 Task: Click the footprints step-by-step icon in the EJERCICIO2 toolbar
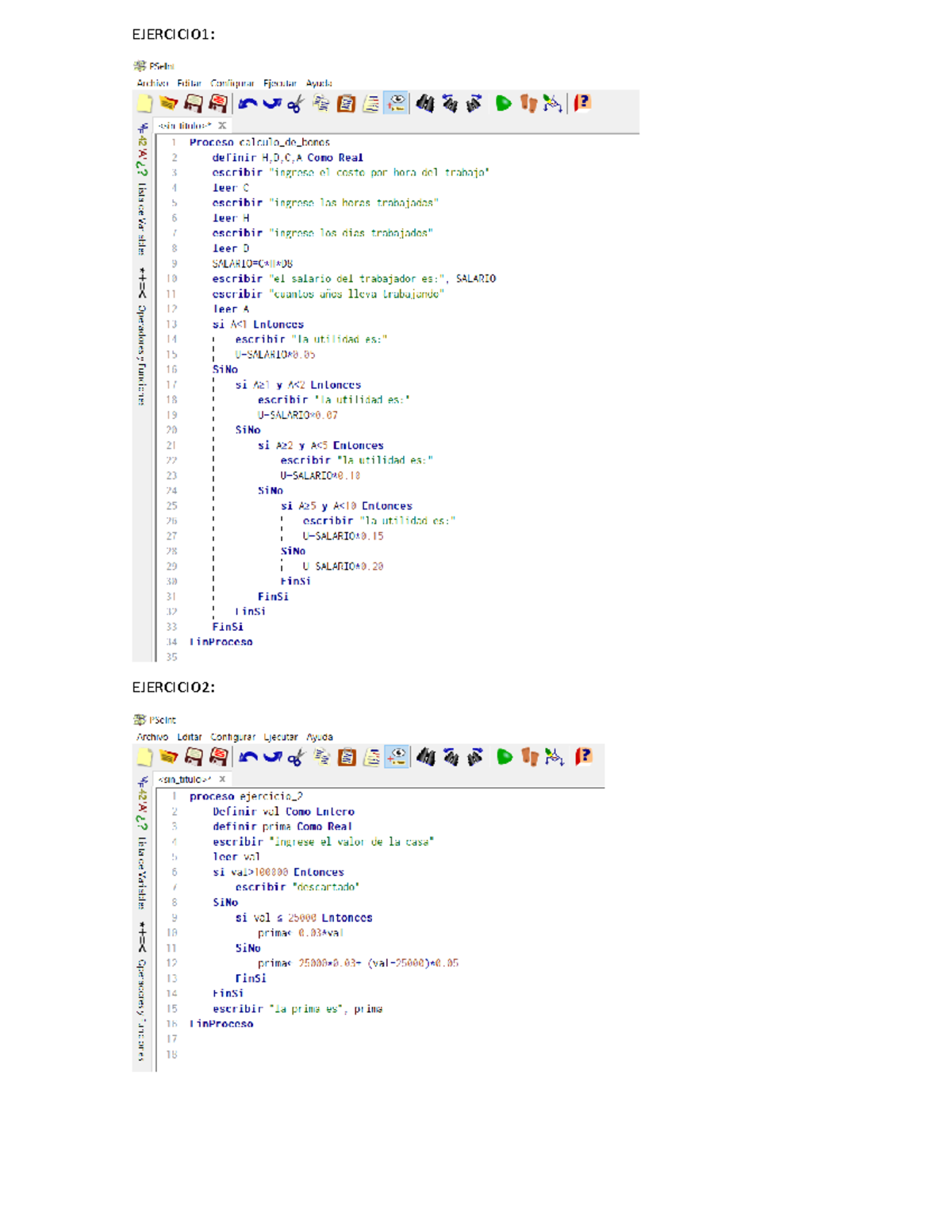(529, 758)
